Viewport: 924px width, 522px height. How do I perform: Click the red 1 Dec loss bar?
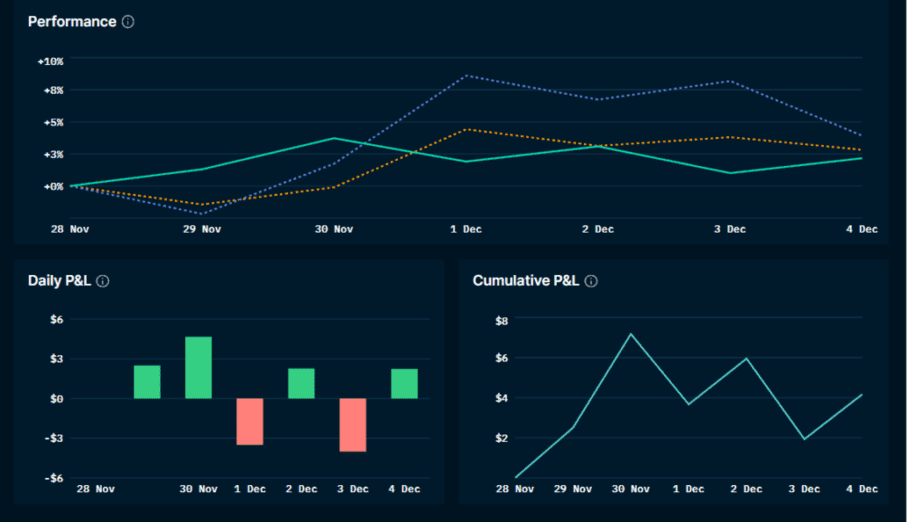pyautogui.click(x=250, y=421)
